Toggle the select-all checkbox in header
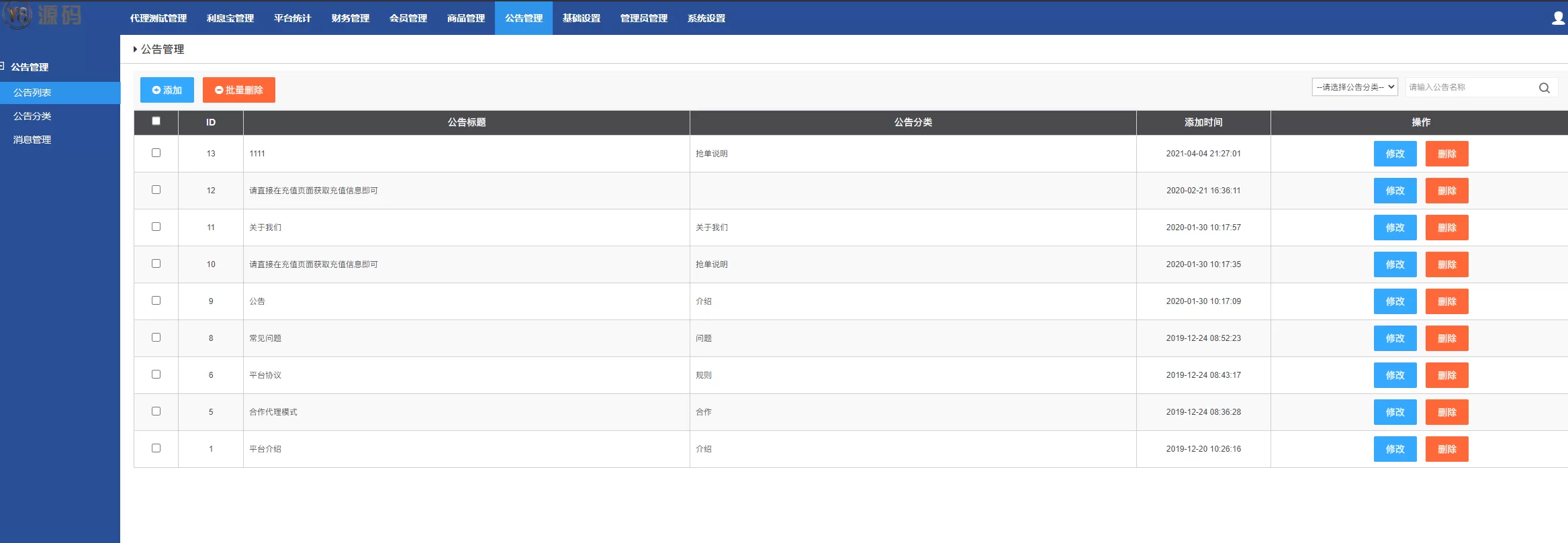This screenshot has width=1568, height=543. click(156, 121)
